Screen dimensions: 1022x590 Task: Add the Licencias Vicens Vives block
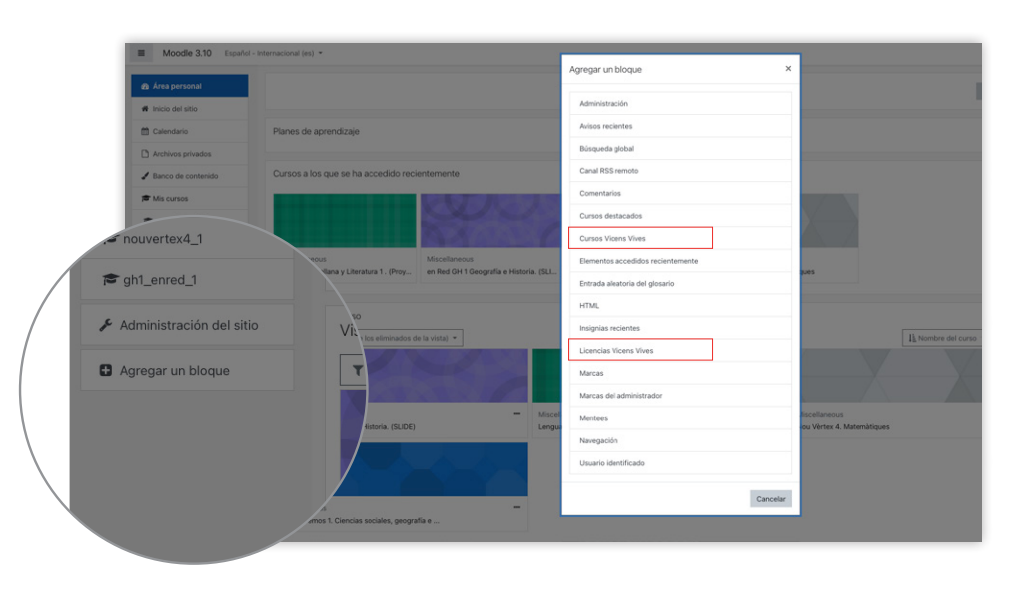(x=680, y=351)
